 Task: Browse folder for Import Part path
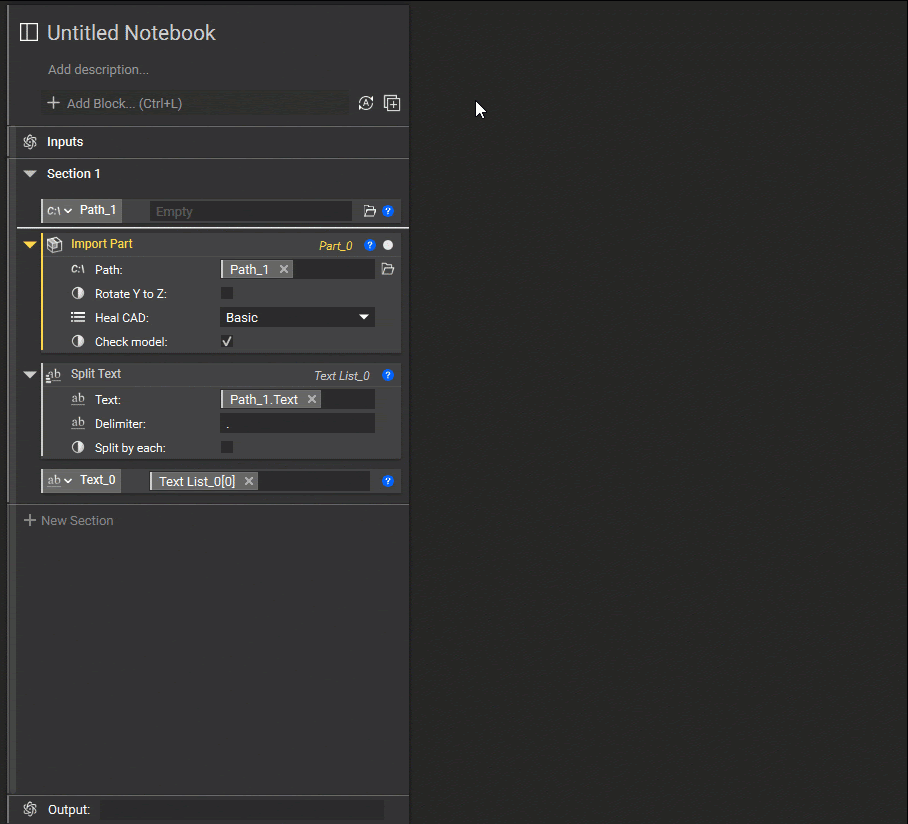388,269
